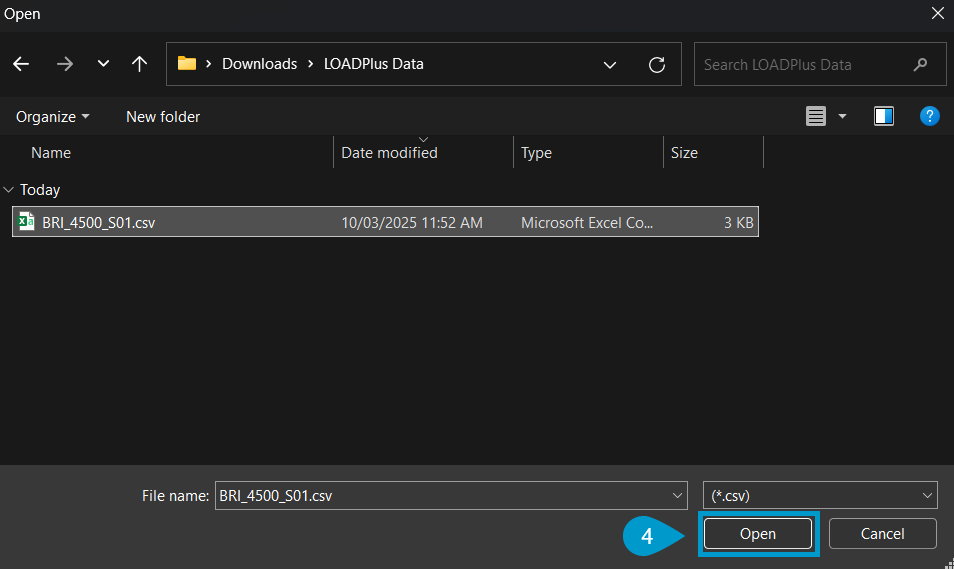Close the Open dialog window
The width and height of the screenshot is (954, 569).
[x=938, y=13]
